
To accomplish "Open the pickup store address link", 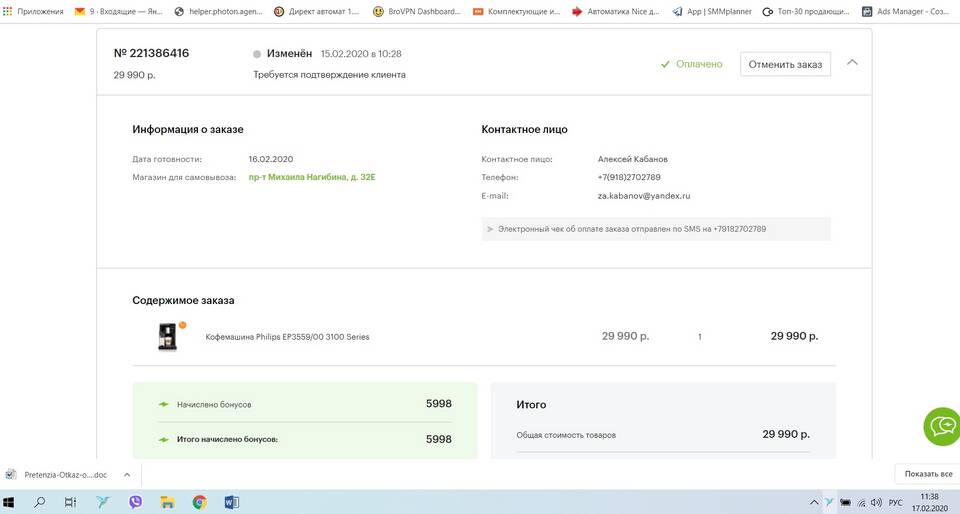I will (312, 177).
